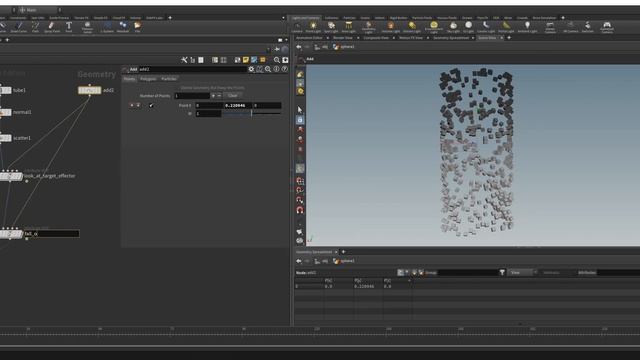Click the parameter pane help icon

tap(284, 69)
